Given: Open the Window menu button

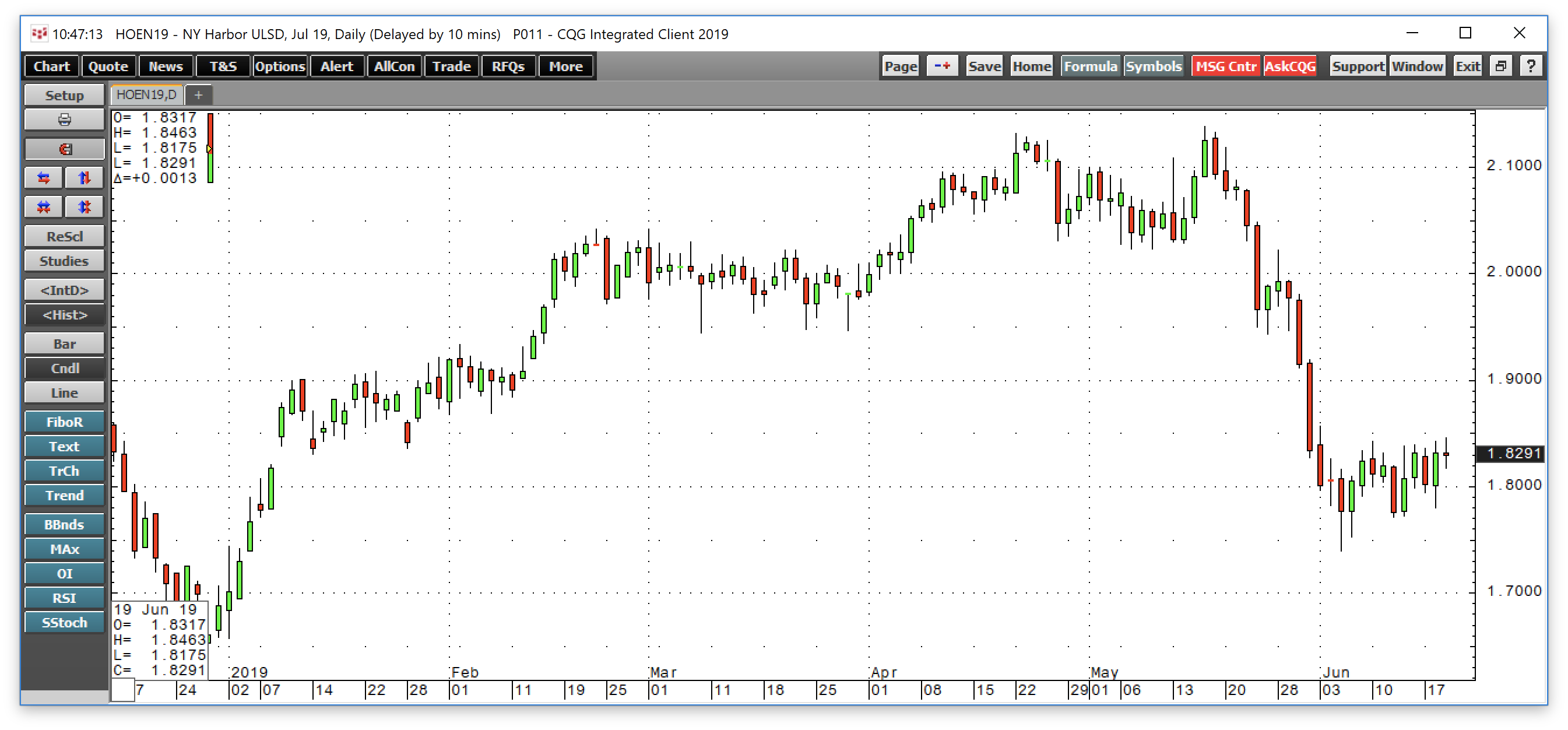Looking at the screenshot, I should click(1417, 66).
